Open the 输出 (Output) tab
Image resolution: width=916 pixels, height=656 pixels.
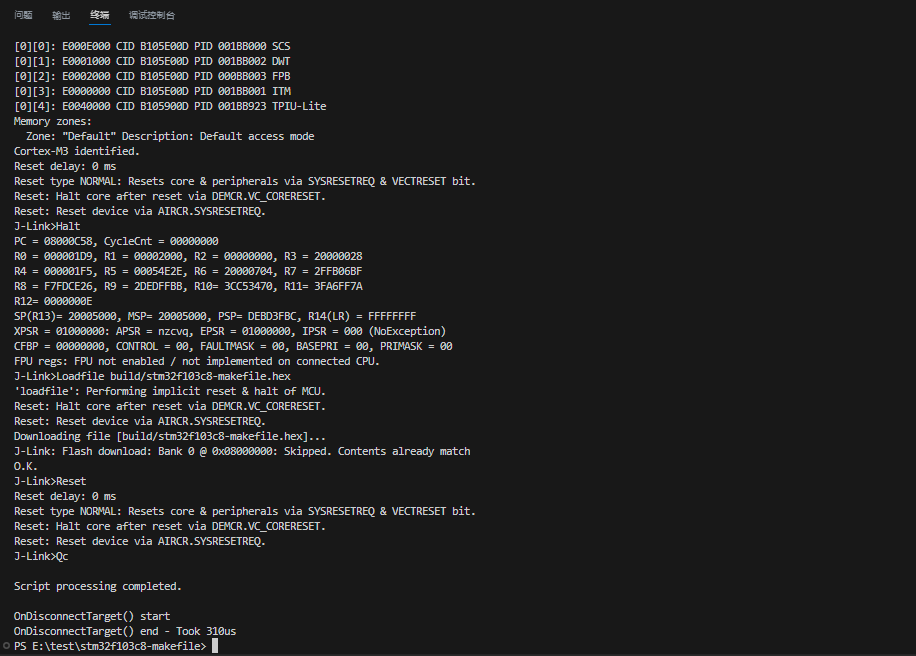(x=61, y=16)
